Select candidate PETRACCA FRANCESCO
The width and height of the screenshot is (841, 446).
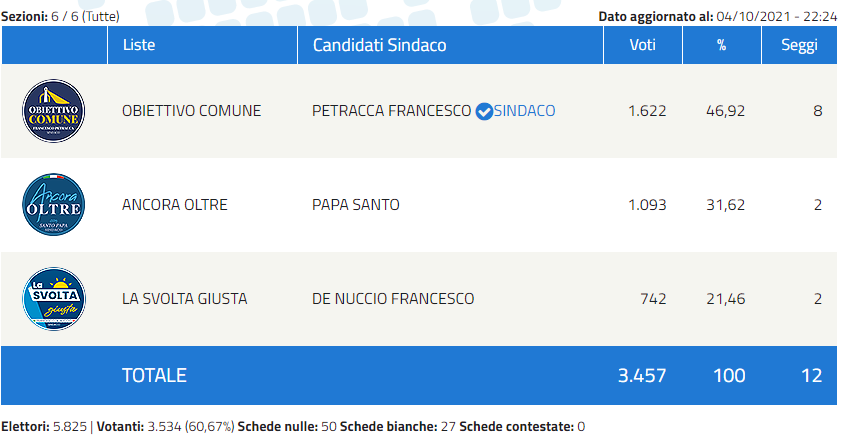(391, 111)
